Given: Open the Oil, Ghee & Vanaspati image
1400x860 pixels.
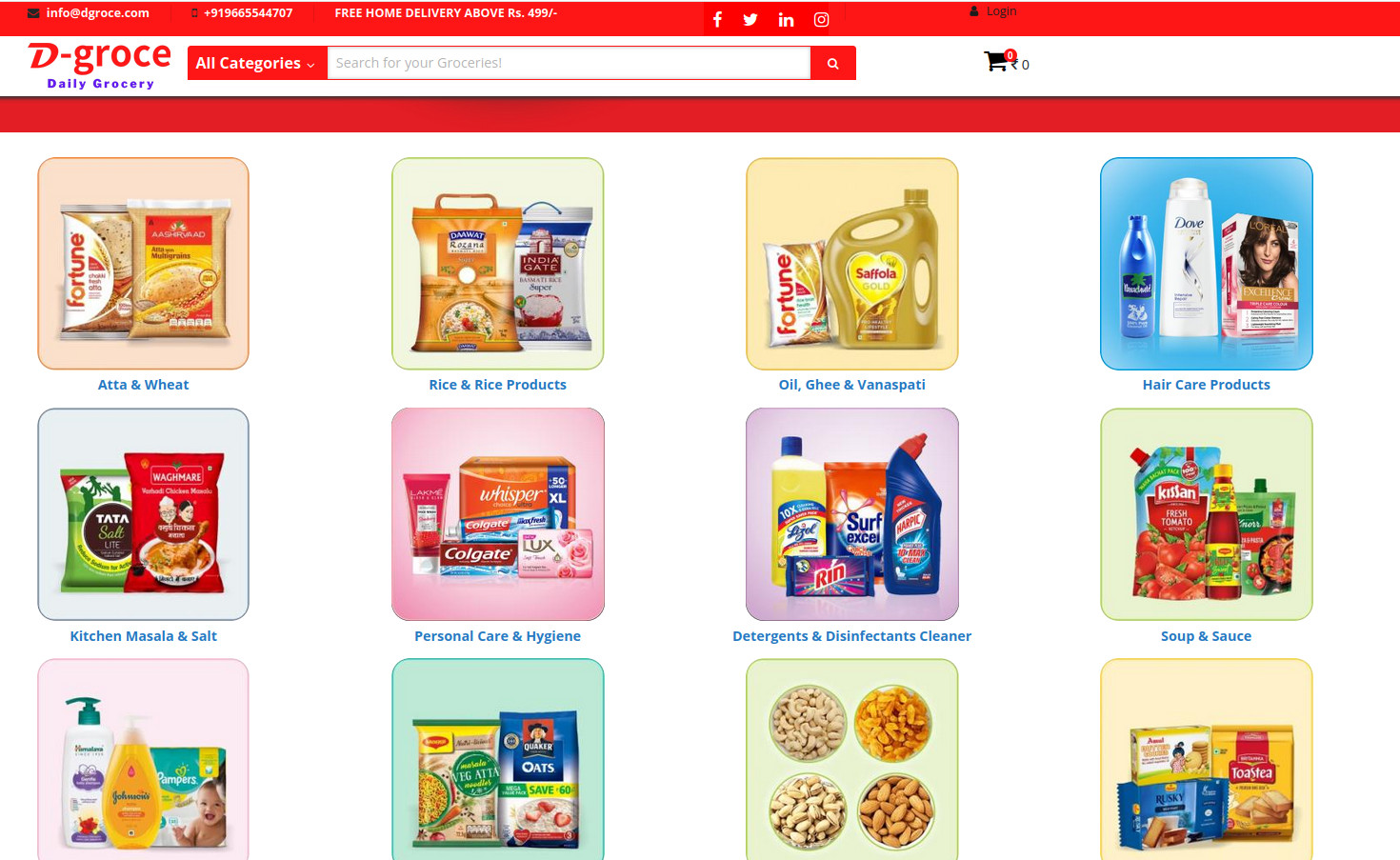Looking at the screenshot, I should click(851, 264).
